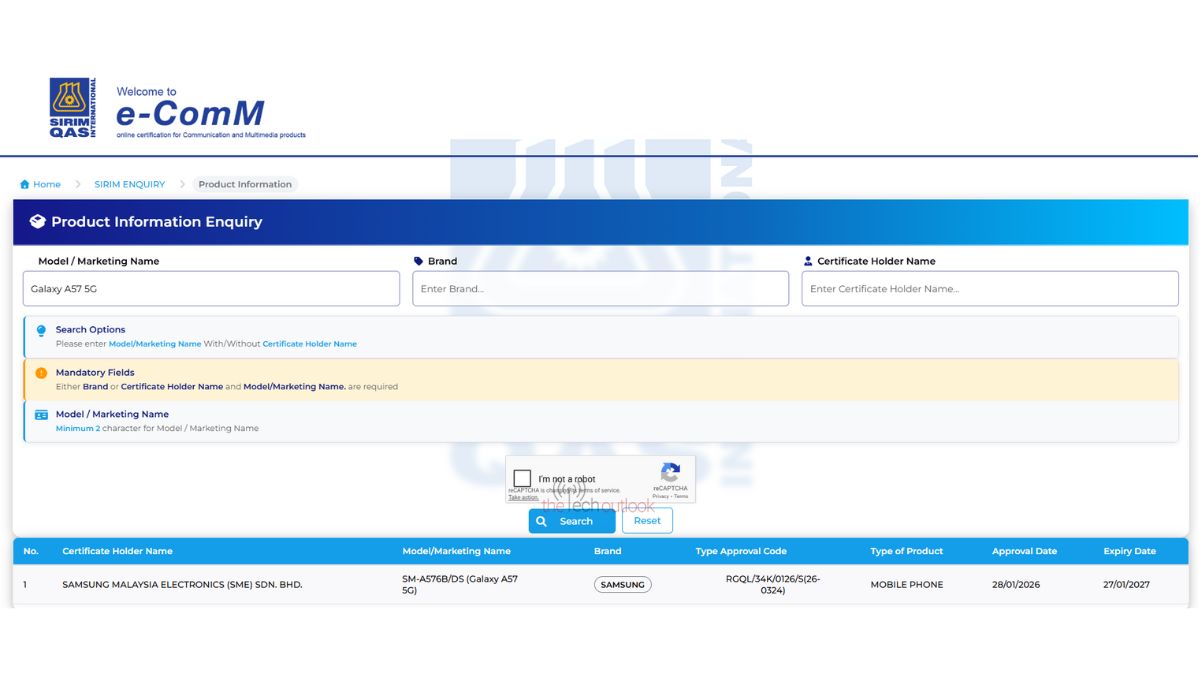Click the home icon in breadcrumb

[x=25, y=185]
